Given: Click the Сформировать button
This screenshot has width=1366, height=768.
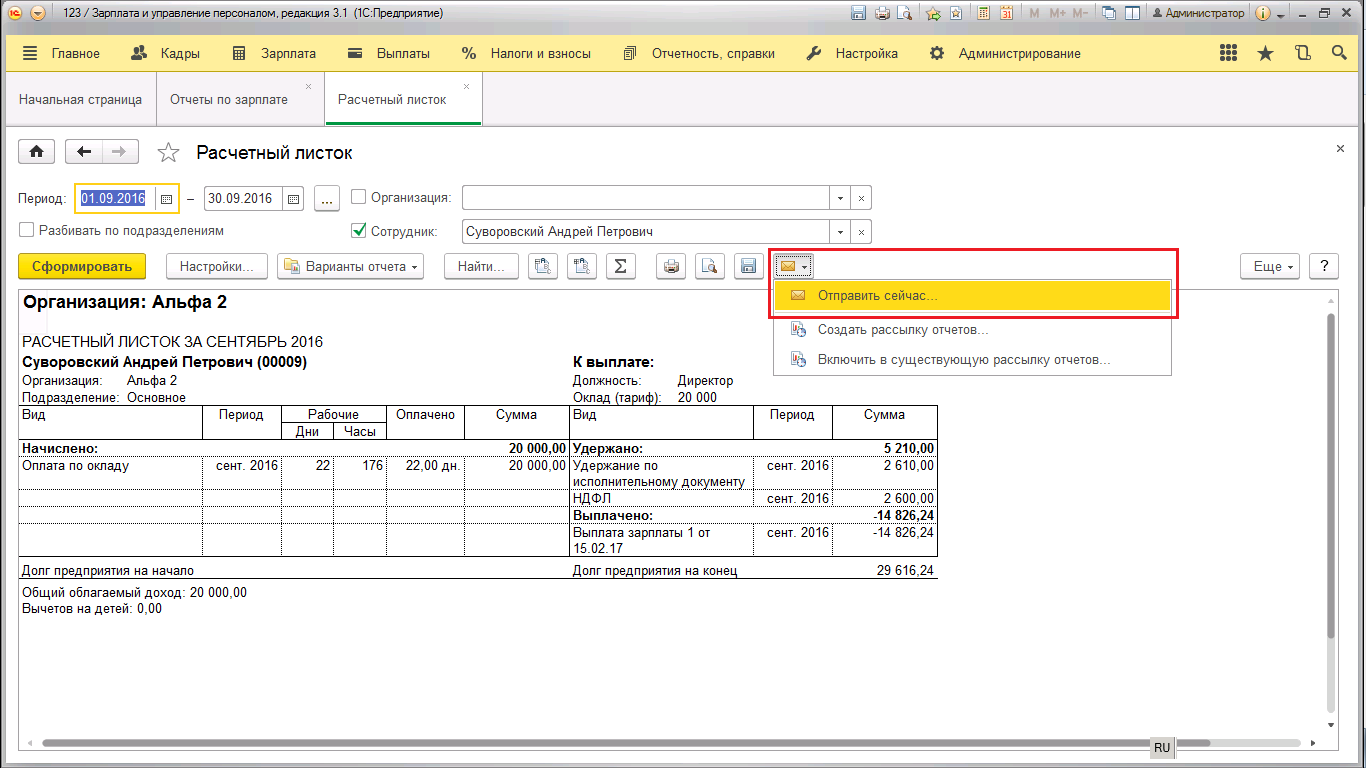Looking at the screenshot, I should point(82,266).
